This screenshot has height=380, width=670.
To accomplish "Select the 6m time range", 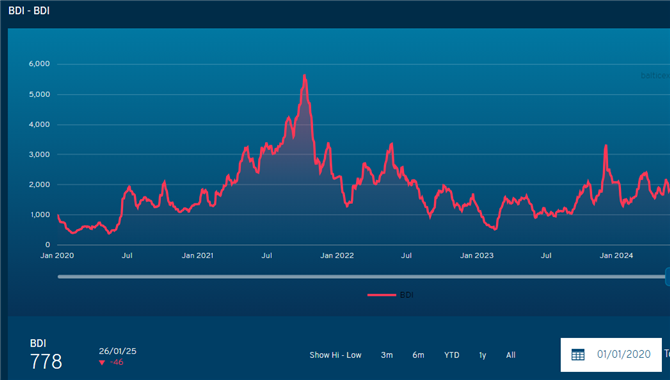I will point(418,355).
